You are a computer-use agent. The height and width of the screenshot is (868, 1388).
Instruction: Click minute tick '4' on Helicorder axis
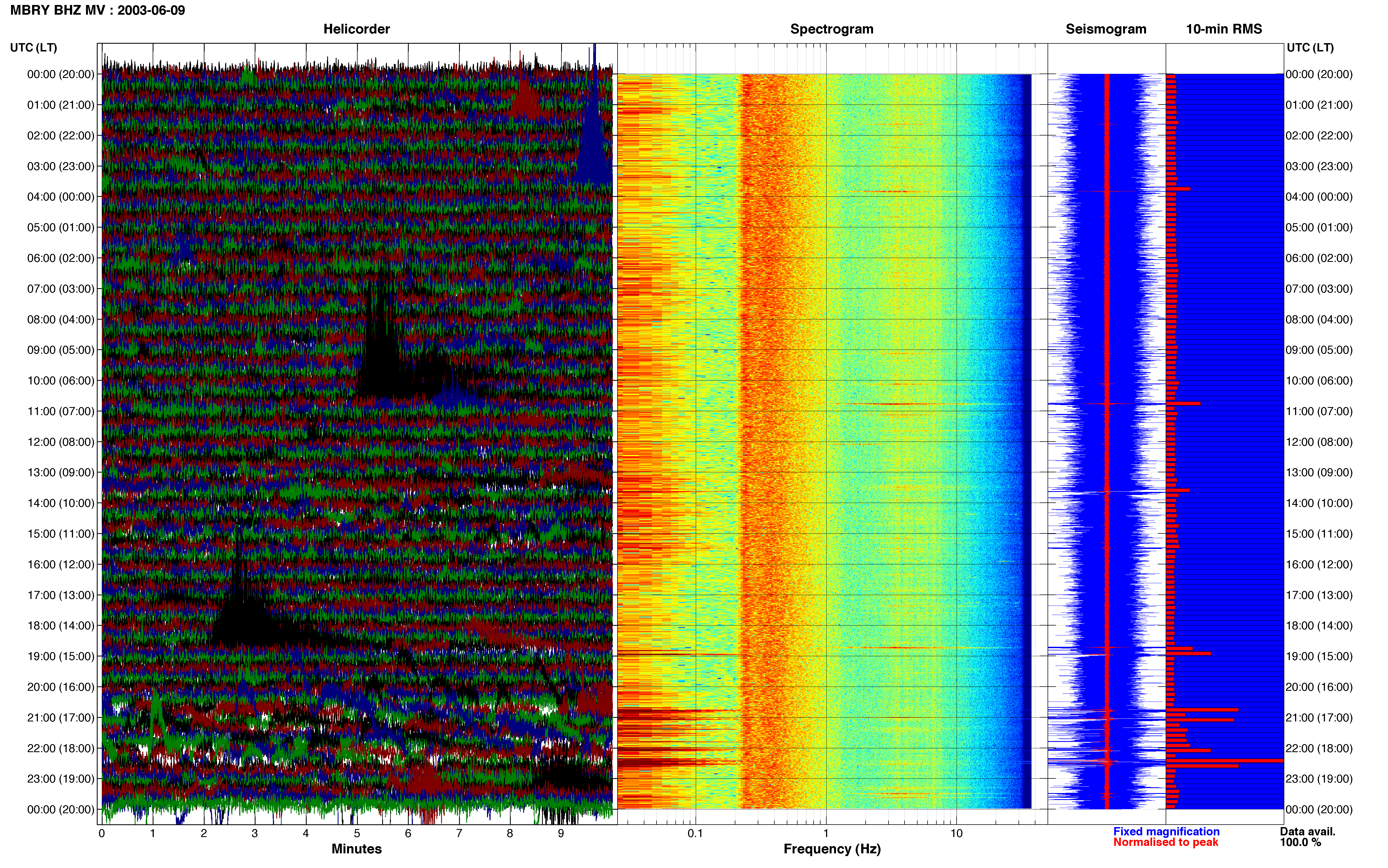click(x=306, y=833)
